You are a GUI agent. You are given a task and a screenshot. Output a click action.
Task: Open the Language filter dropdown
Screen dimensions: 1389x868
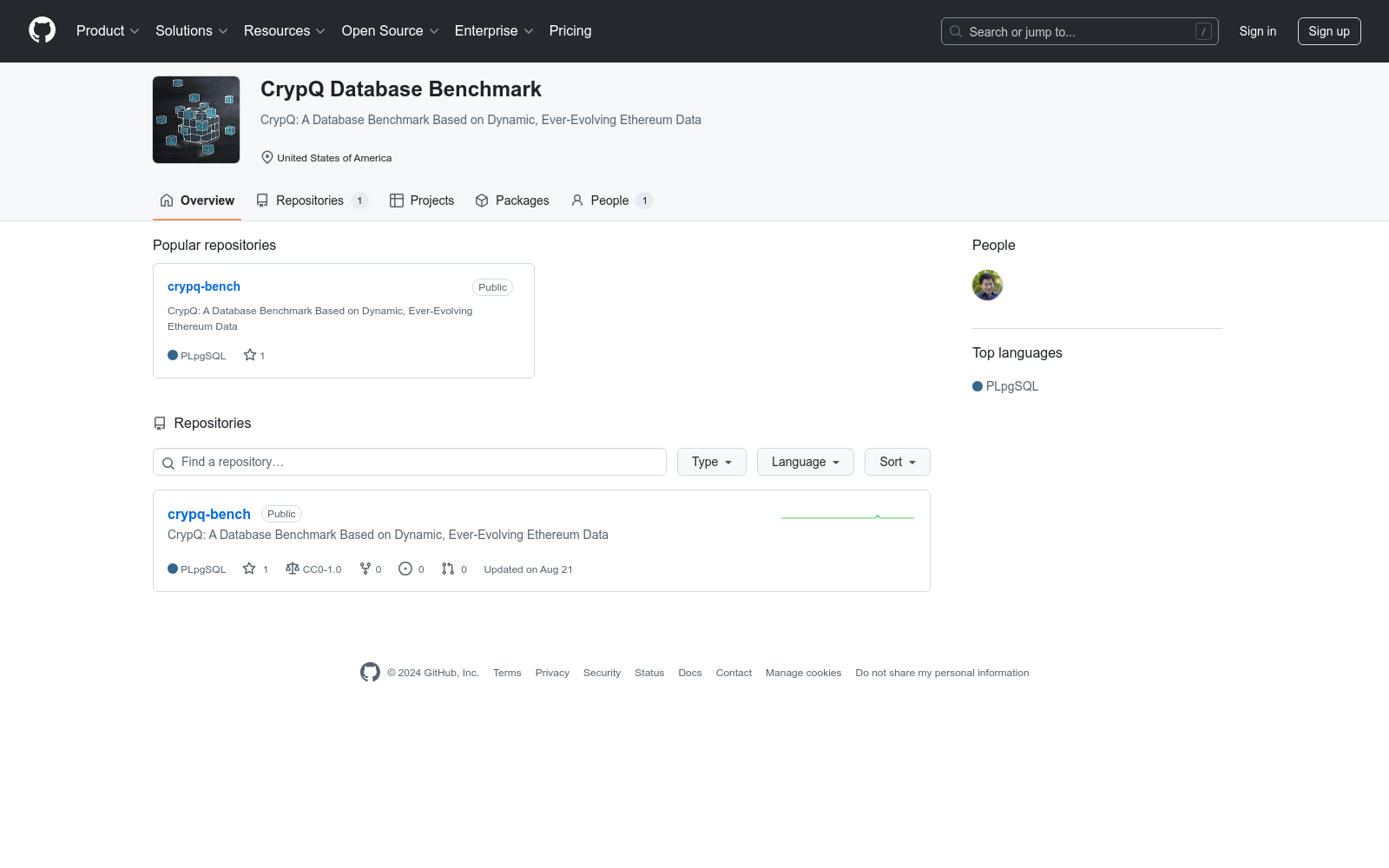pyautogui.click(x=806, y=462)
